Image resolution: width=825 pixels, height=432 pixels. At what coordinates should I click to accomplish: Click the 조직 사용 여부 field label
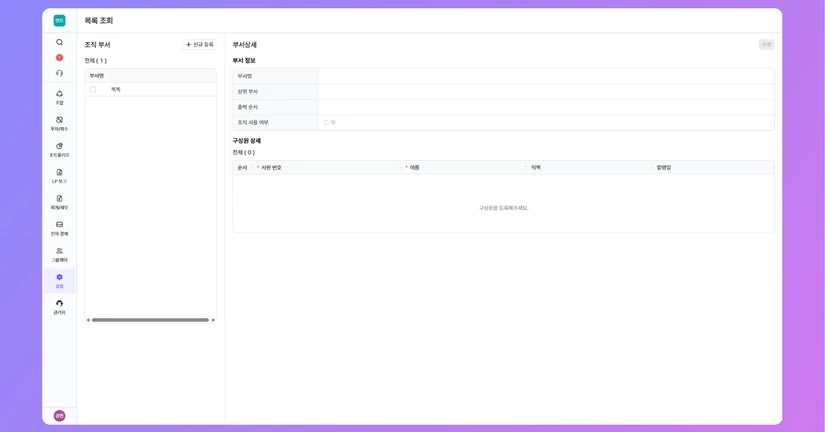(253, 123)
